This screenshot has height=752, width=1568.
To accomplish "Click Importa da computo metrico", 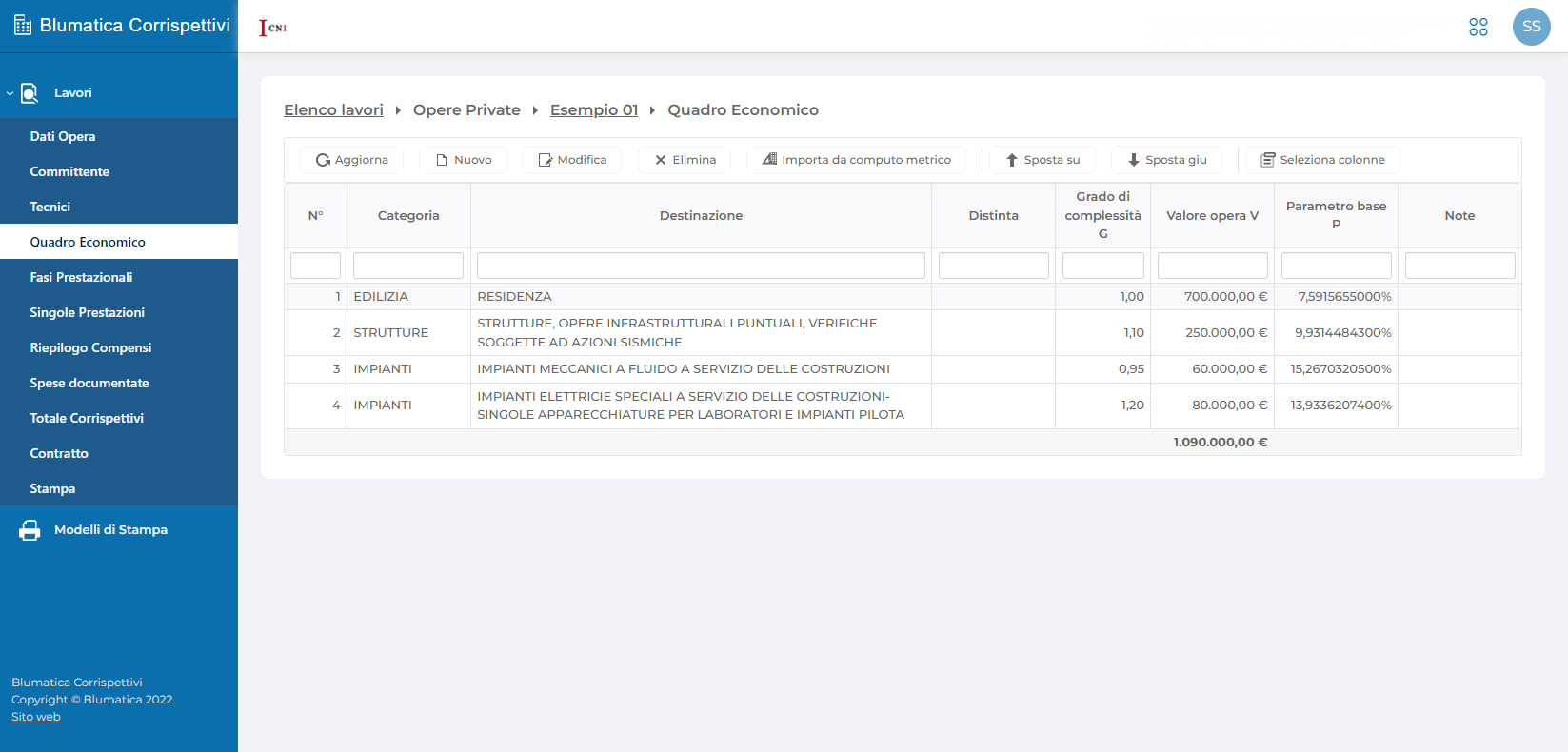I will pos(856,160).
